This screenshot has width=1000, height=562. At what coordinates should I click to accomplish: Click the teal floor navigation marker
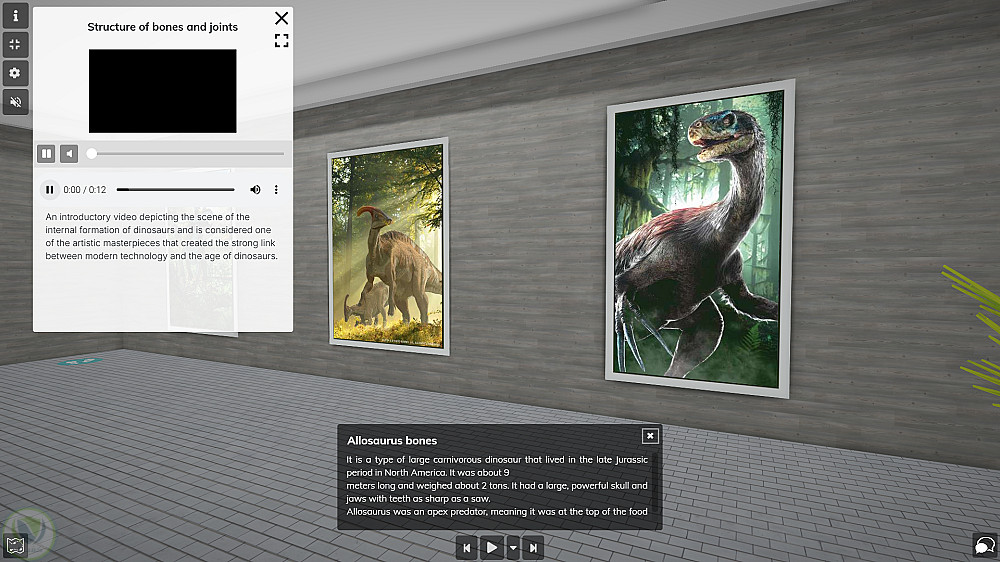(79, 362)
